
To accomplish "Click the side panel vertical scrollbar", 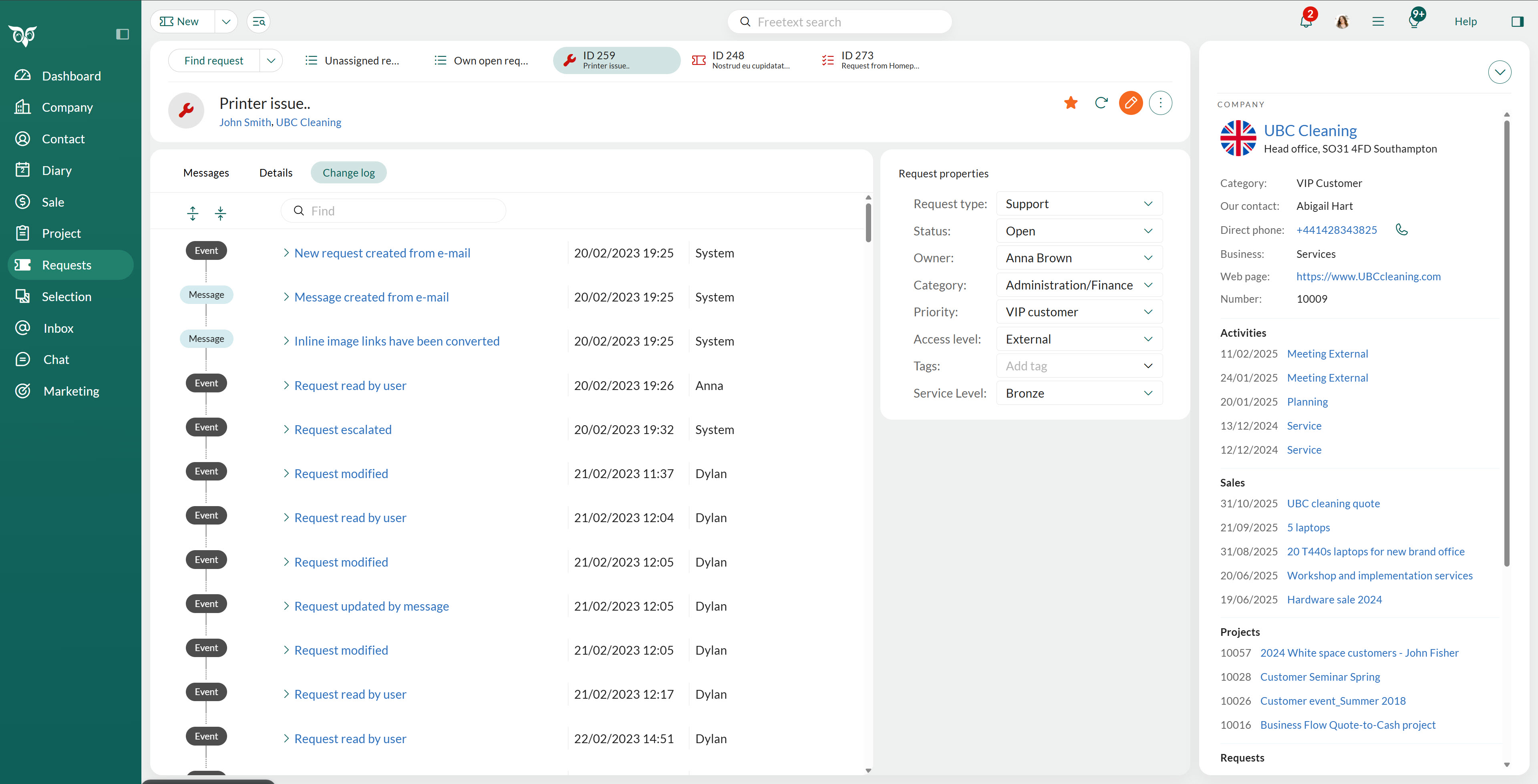I will coord(1506,343).
